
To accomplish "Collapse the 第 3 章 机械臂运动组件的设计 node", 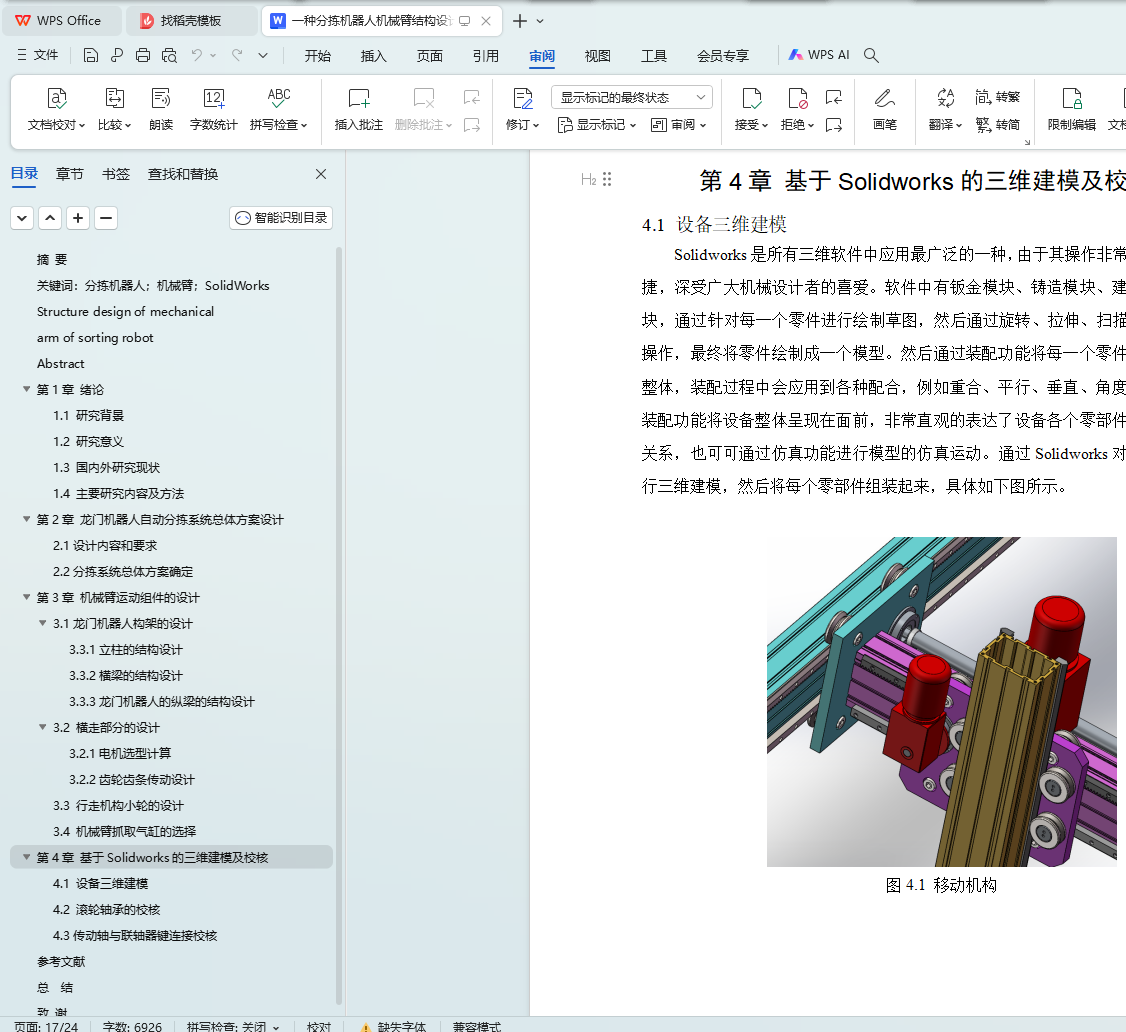I will pyautogui.click(x=27, y=598).
